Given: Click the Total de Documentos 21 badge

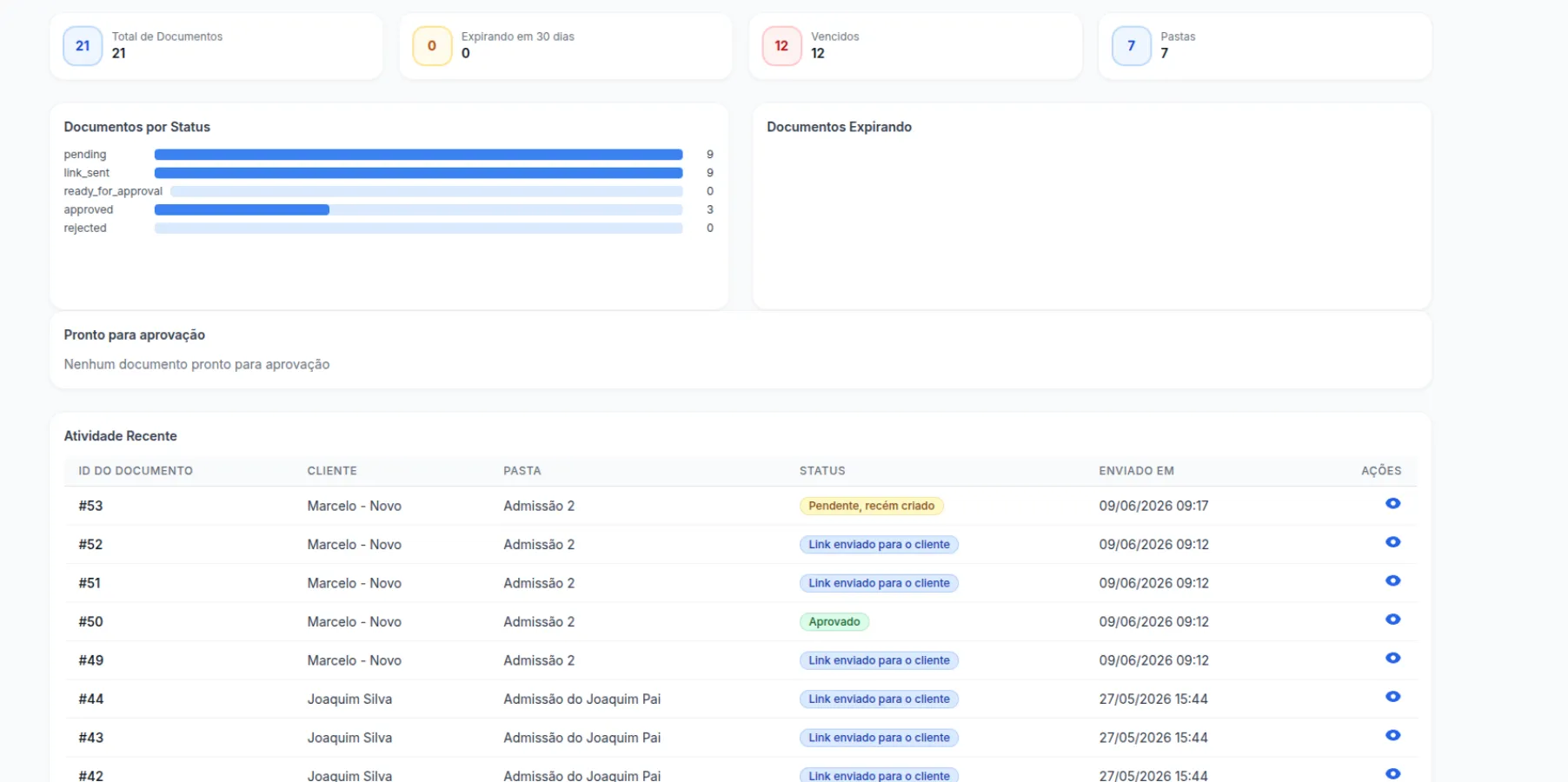Looking at the screenshot, I should 83,46.
